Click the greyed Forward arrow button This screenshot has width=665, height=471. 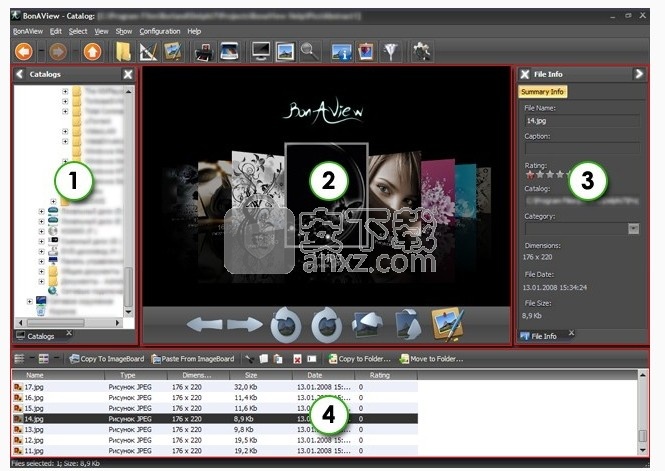(58, 52)
